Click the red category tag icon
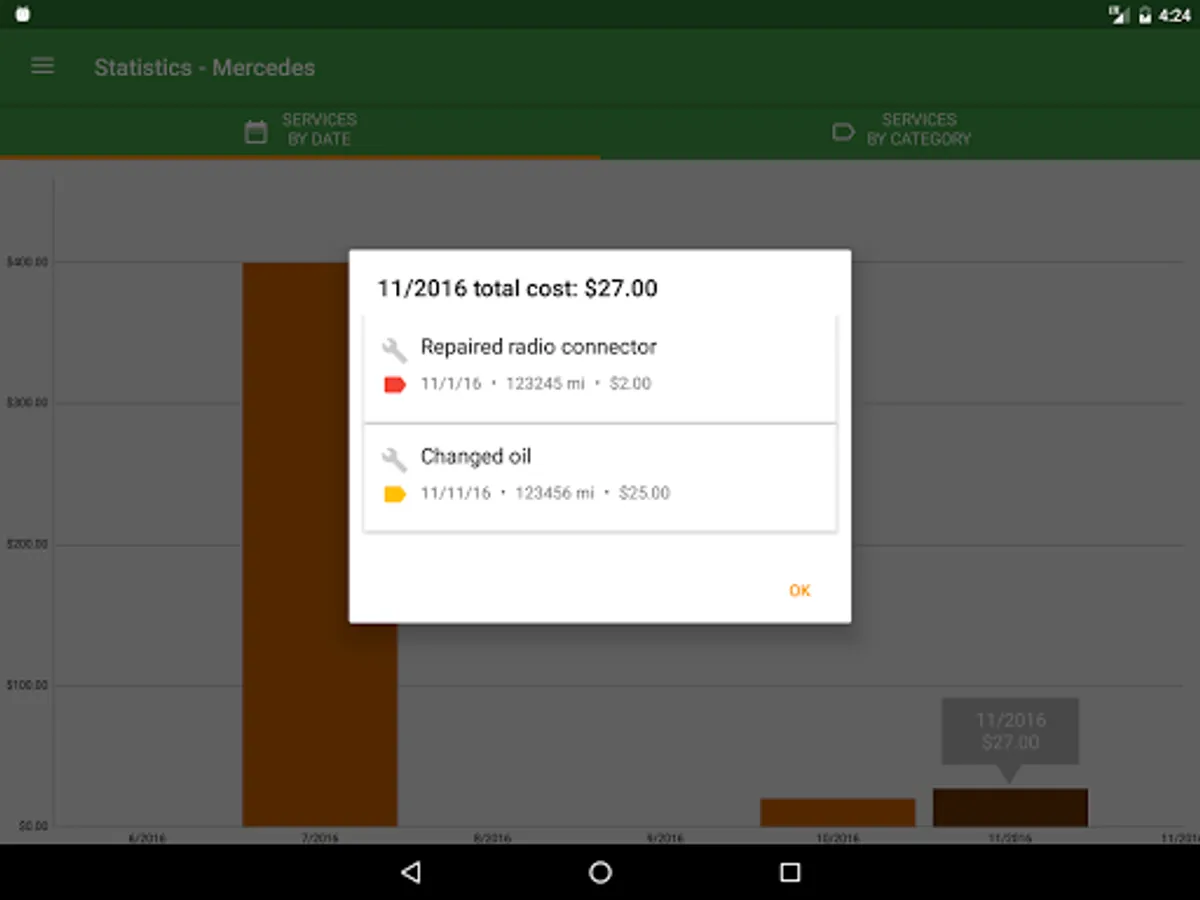 point(395,384)
